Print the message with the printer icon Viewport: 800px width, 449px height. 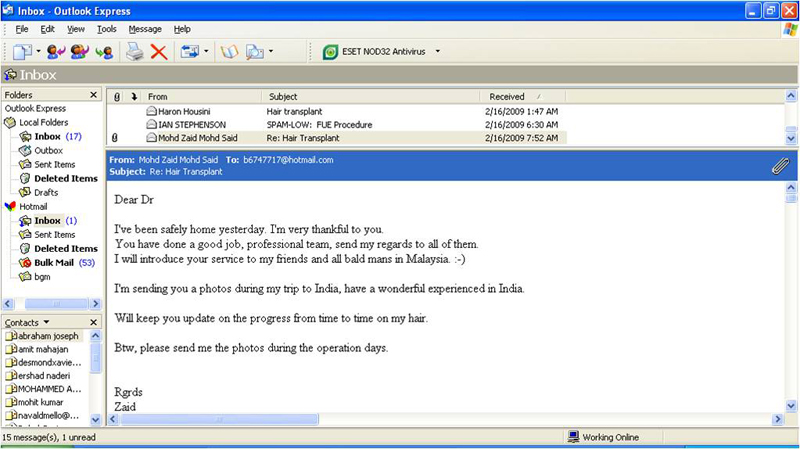point(135,51)
